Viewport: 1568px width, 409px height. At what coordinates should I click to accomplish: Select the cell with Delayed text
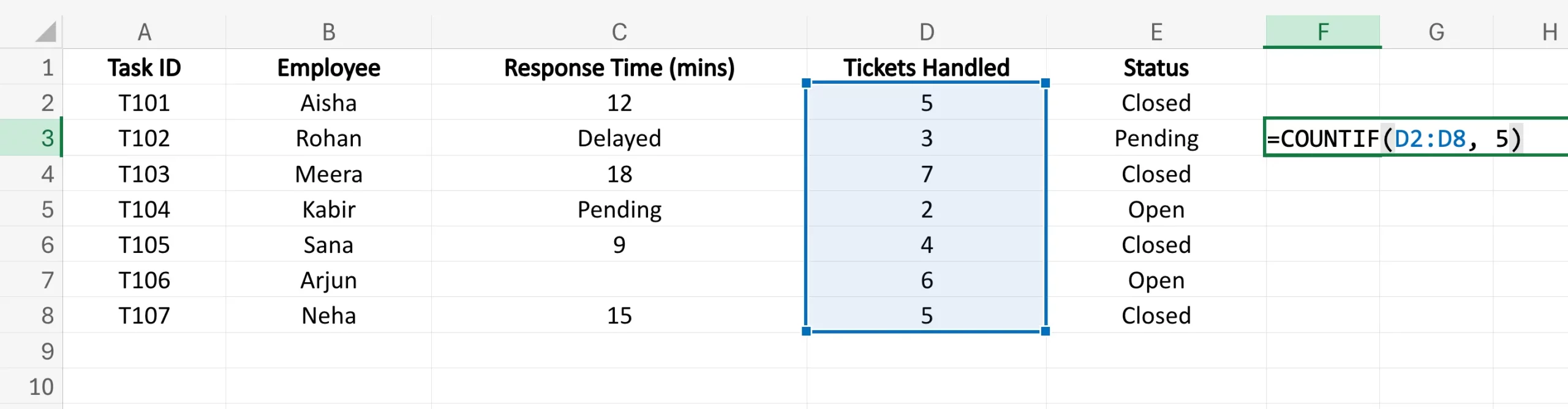pyautogui.click(x=619, y=138)
